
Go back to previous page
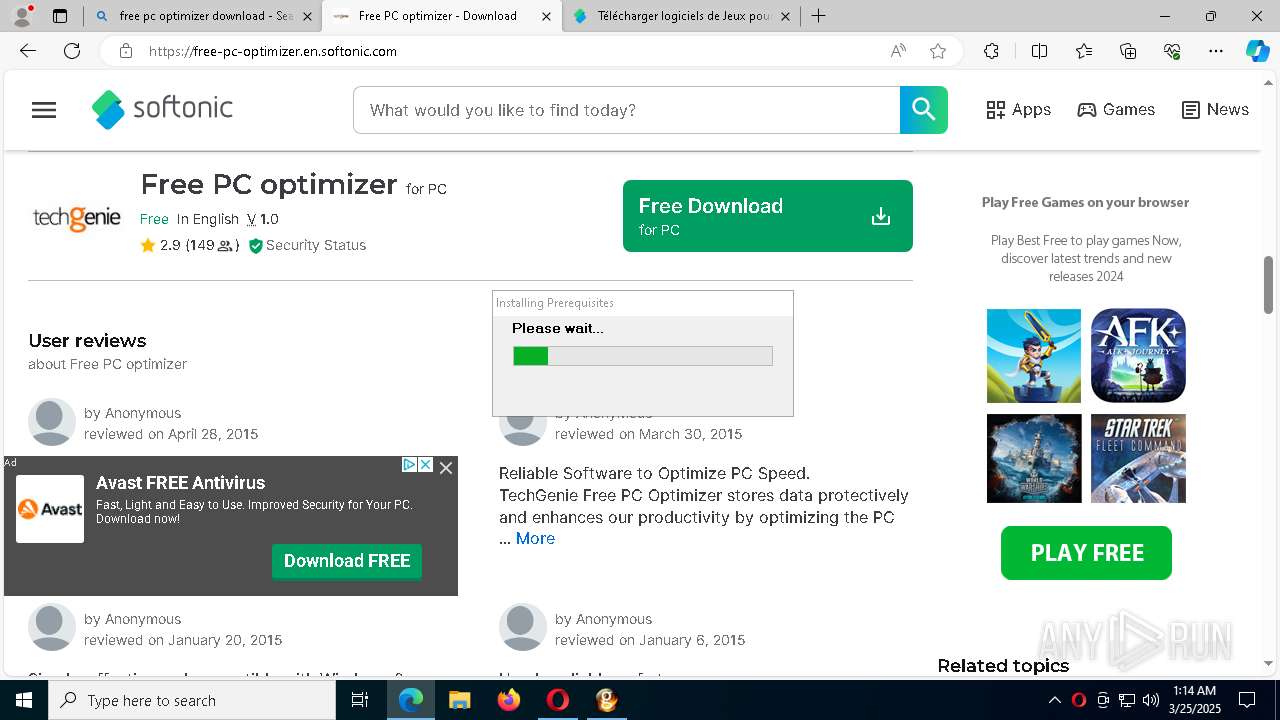pyautogui.click(x=28, y=51)
